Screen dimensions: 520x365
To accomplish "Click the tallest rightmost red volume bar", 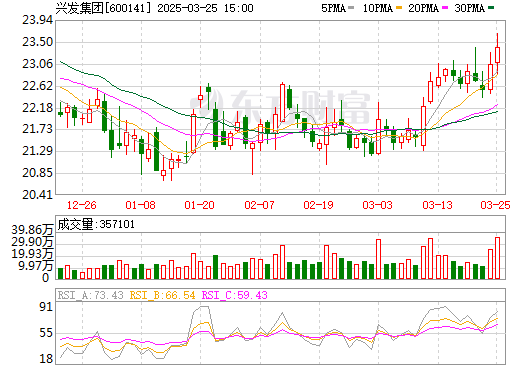I will pyautogui.click(x=498, y=258).
